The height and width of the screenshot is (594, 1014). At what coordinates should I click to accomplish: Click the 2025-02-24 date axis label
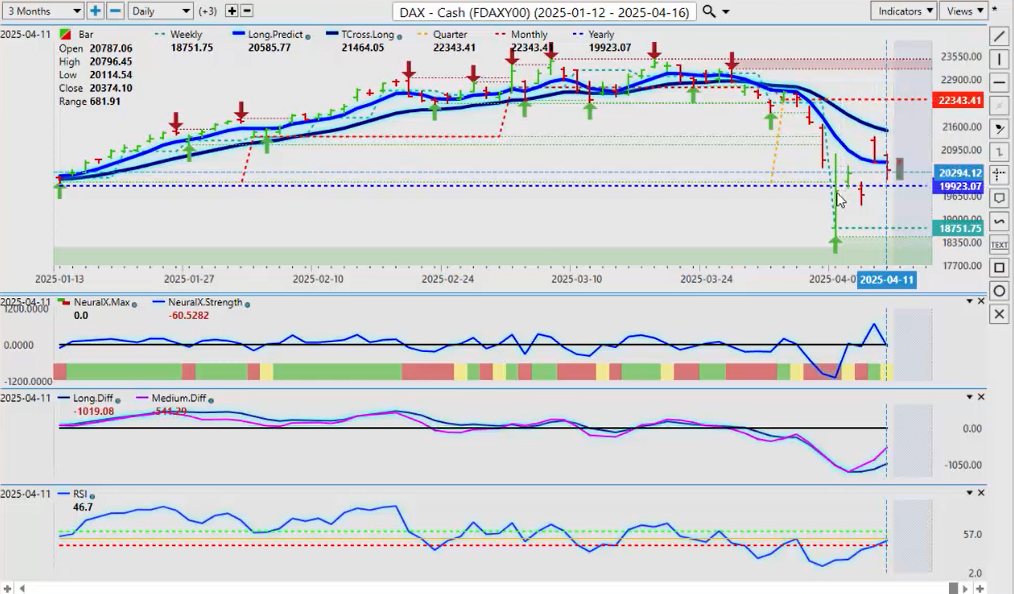[x=447, y=279]
